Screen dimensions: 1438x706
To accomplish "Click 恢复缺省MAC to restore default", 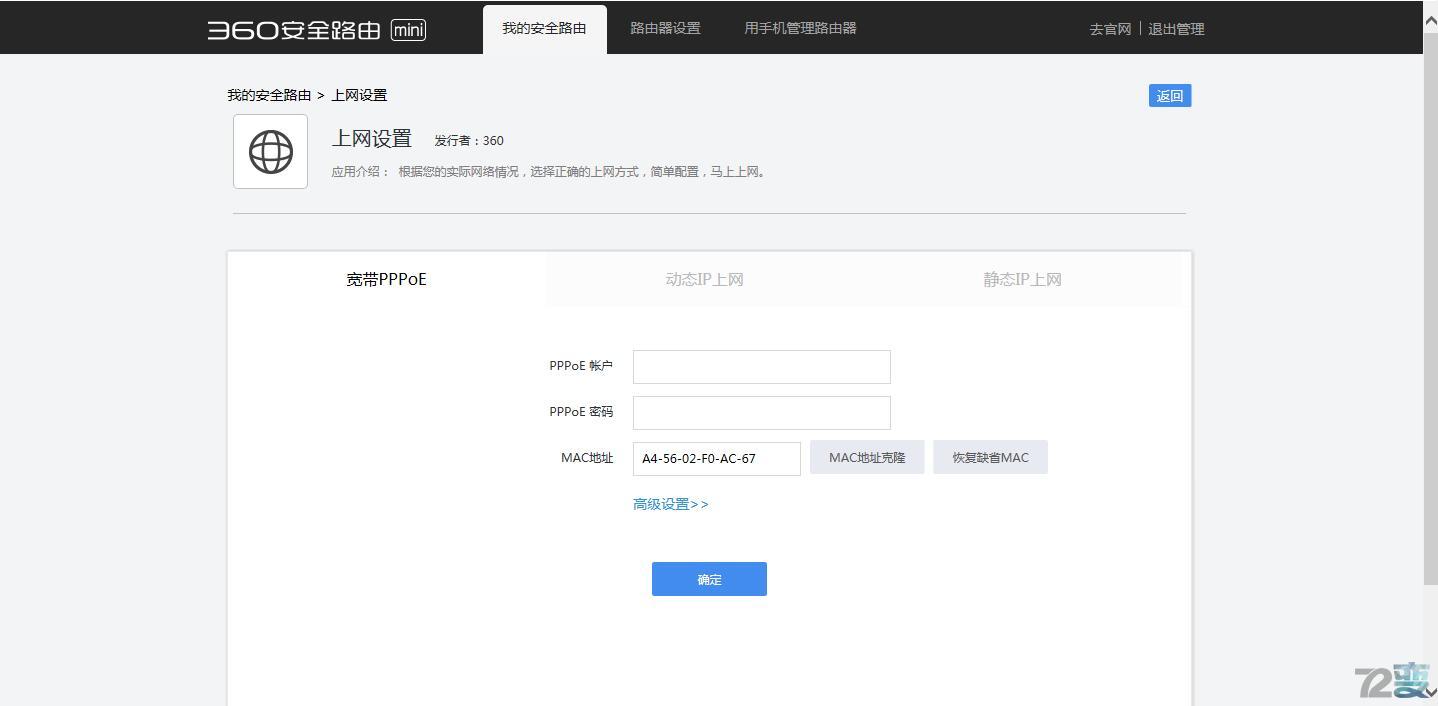I will pyautogui.click(x=990, y=457).
